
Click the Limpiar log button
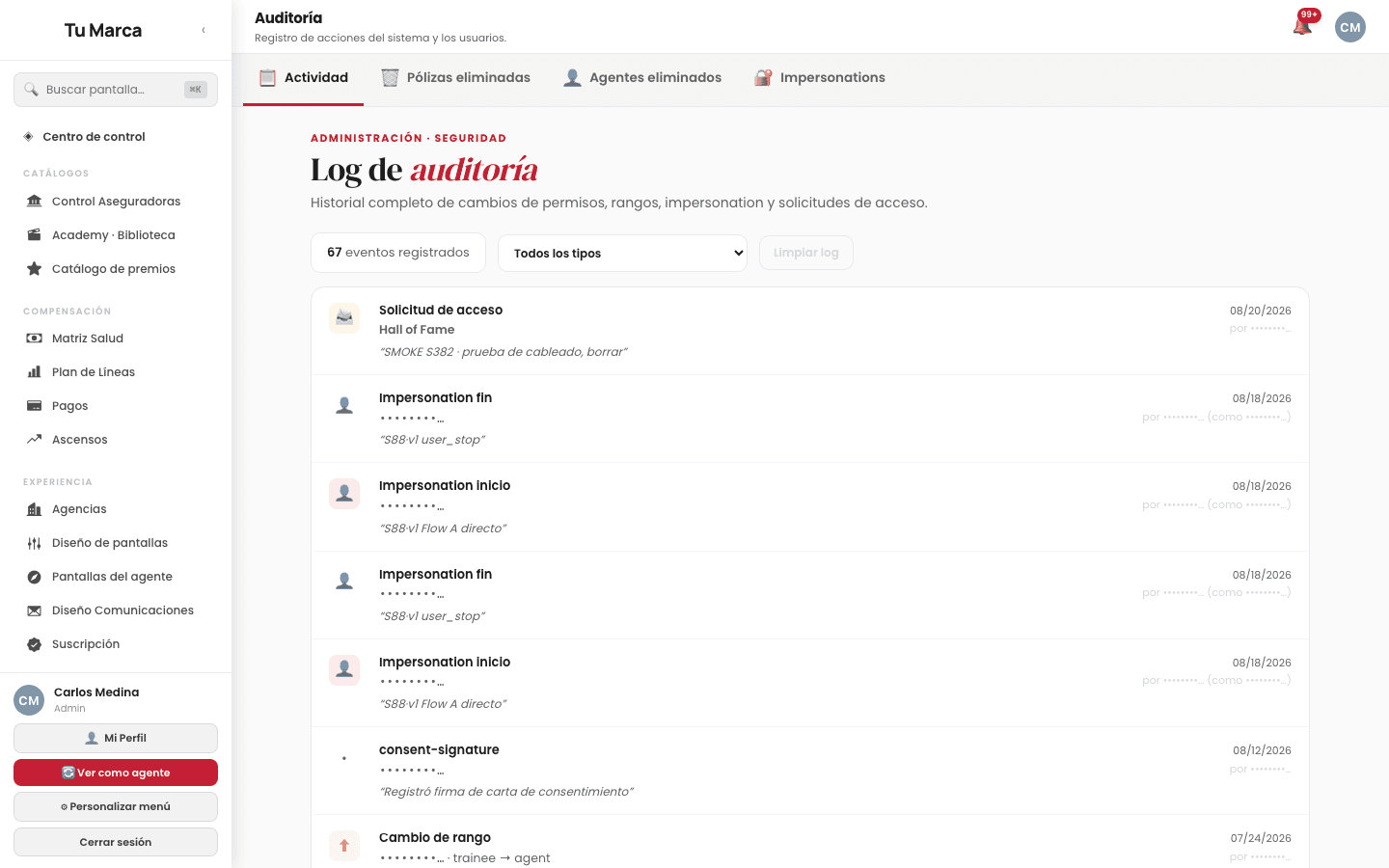[806, 253]
